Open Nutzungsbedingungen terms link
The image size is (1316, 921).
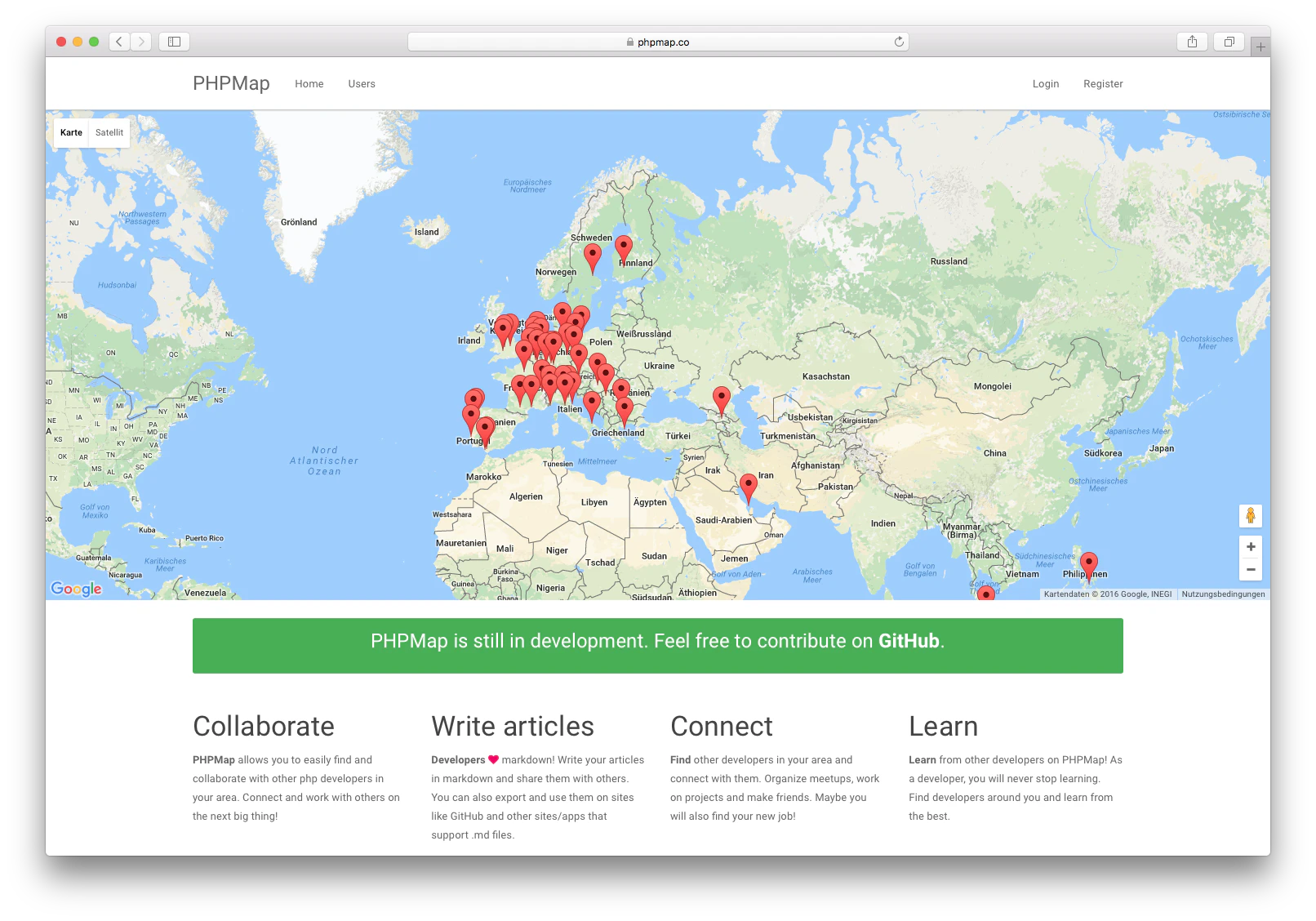click(x=1223, y=594)
